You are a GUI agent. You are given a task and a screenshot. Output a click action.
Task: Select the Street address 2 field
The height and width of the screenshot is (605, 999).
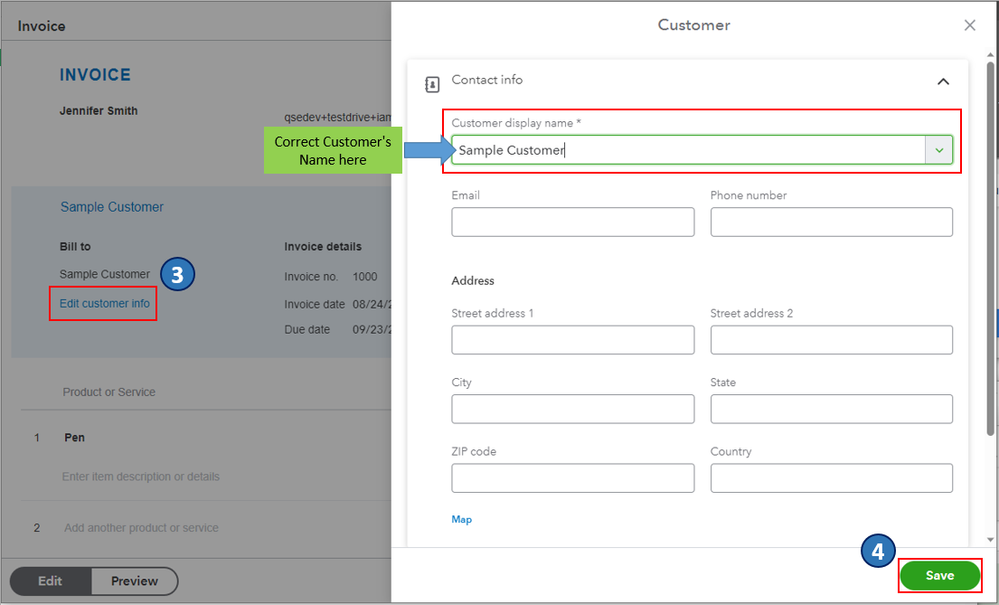point(831,340)
